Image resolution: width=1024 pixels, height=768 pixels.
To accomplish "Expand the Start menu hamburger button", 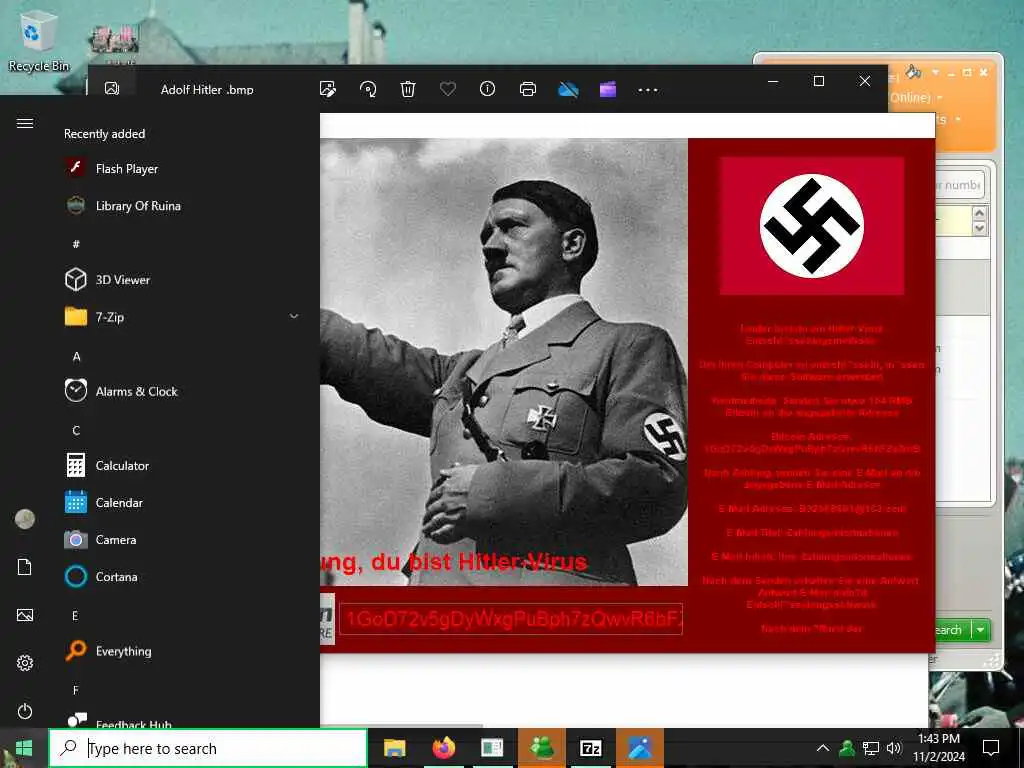I will click(25, 123).
